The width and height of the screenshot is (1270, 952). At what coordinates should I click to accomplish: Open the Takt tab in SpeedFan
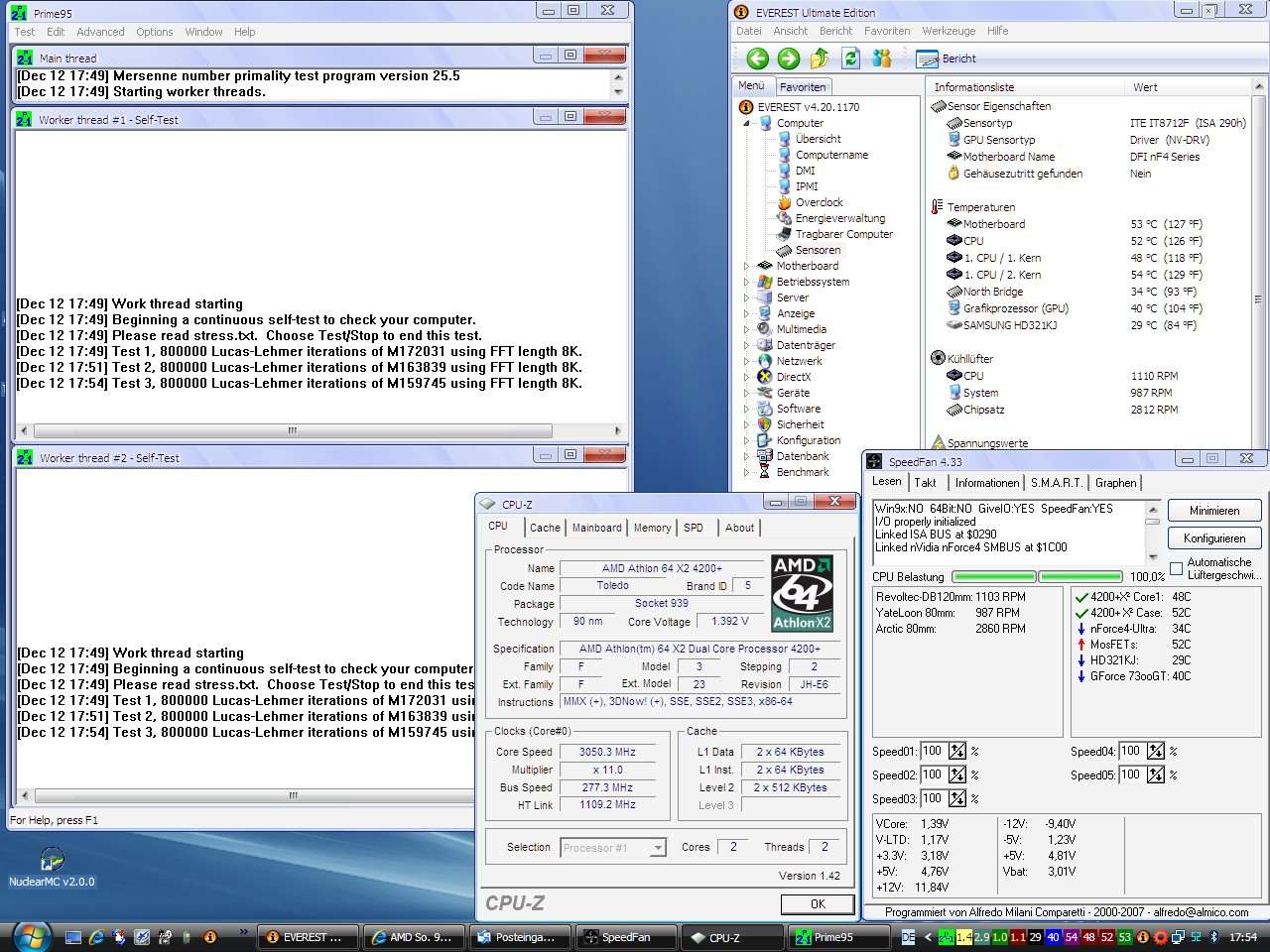(925, 483)
